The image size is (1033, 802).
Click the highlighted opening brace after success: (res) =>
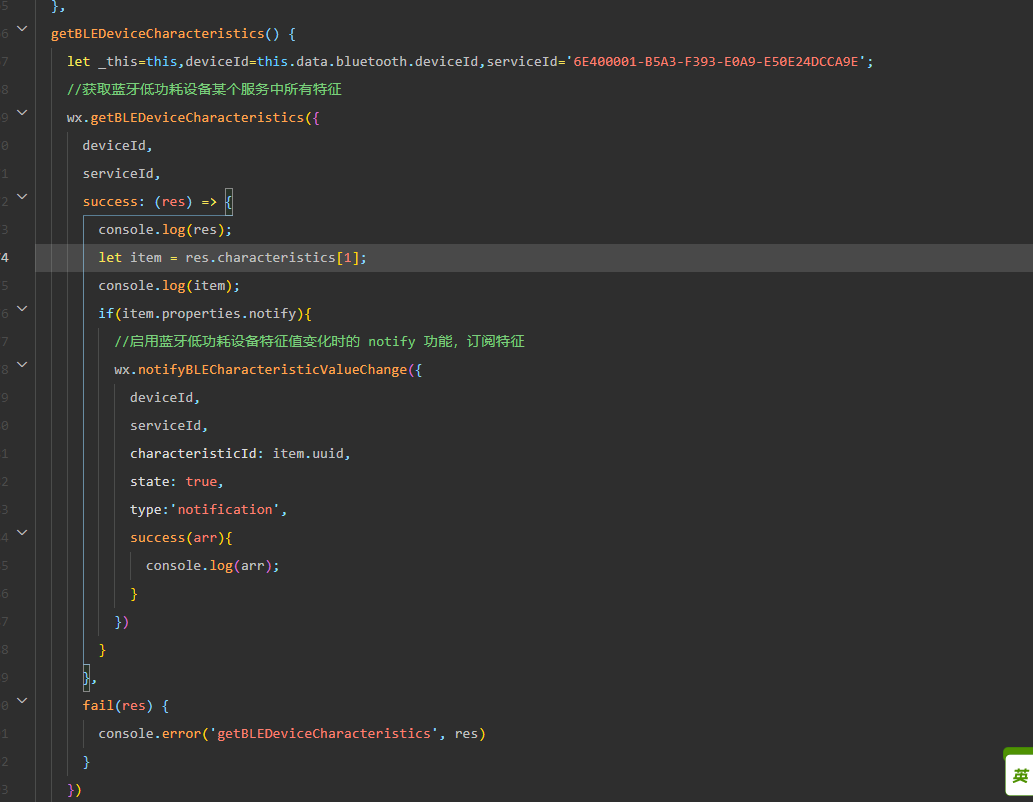[229, 202]
